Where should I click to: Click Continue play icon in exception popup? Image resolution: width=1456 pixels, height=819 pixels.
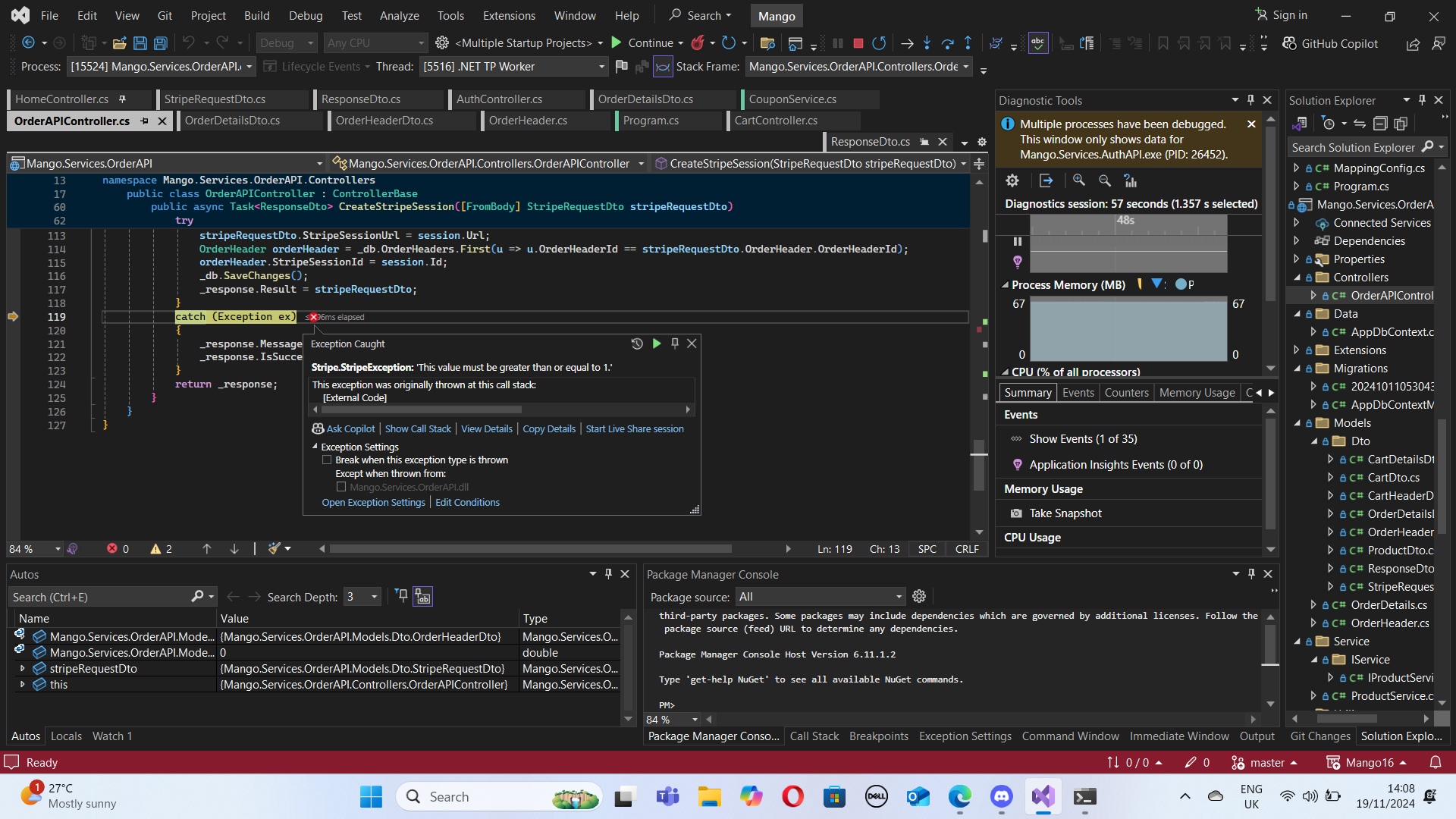(657, 344)
